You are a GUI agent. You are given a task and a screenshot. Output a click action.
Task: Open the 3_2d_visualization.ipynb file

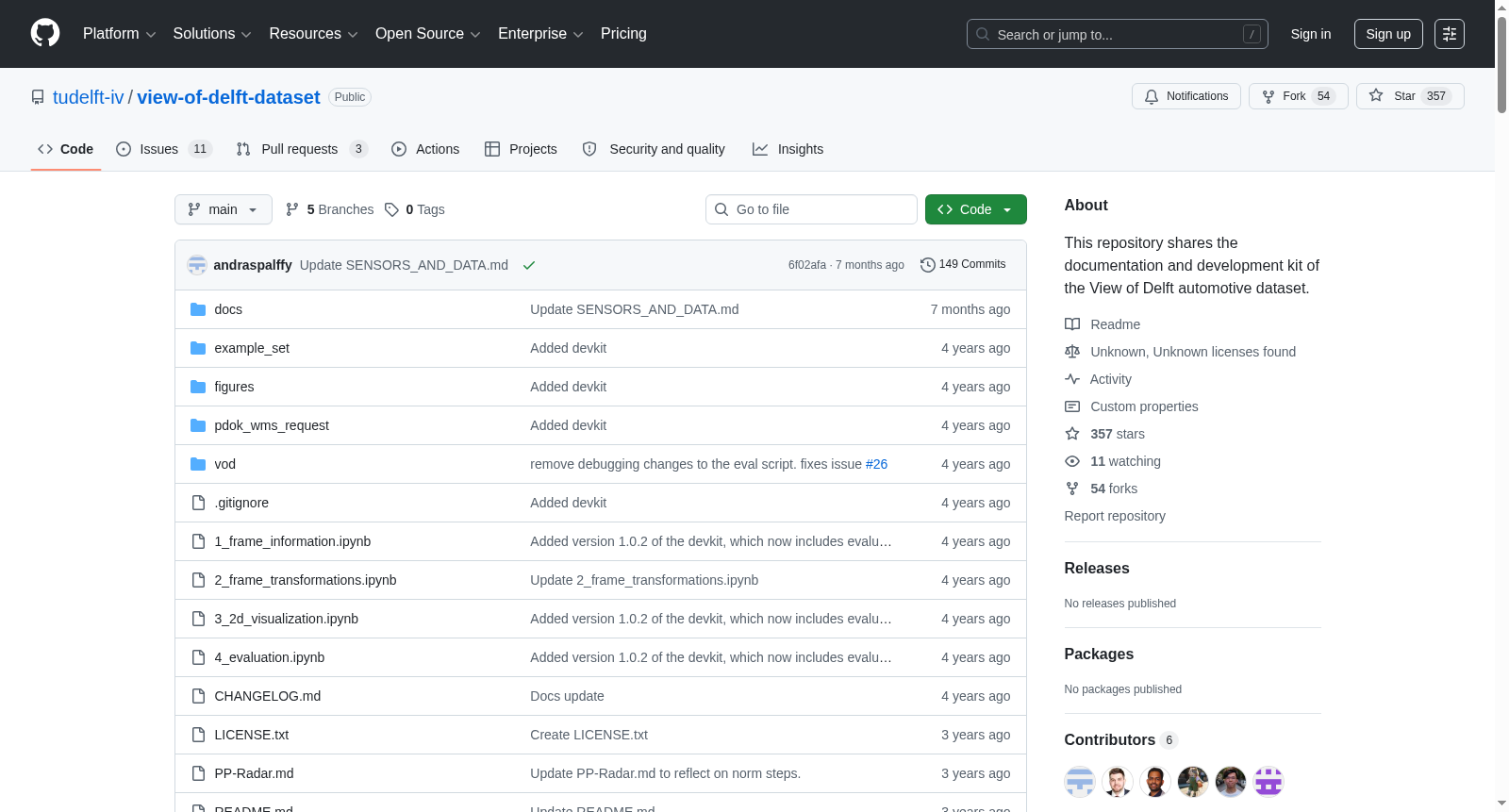coord(287,619)
